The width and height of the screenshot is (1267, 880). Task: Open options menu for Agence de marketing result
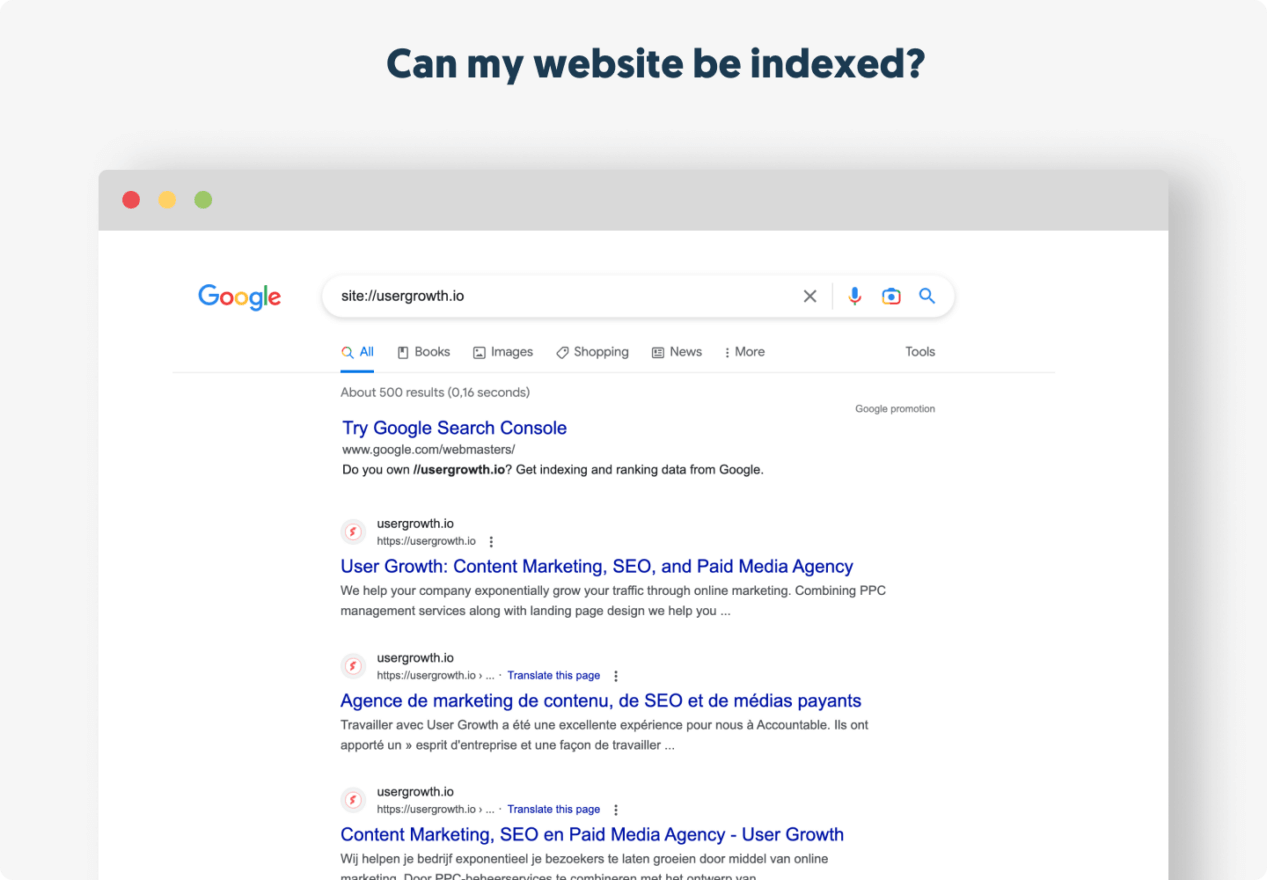coord(616,676)
